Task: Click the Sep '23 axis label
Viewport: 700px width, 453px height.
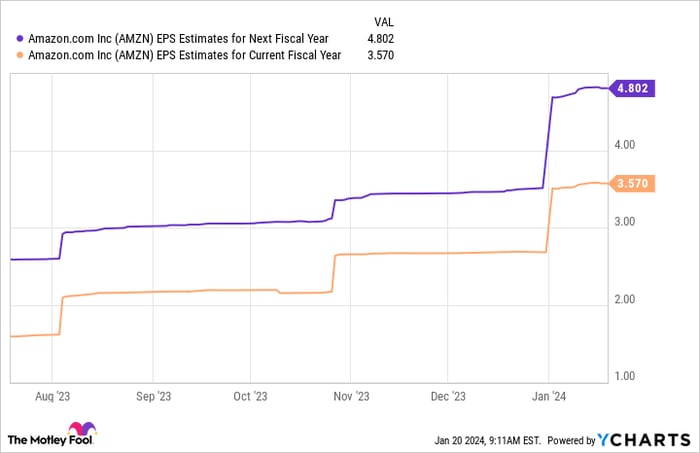Action: coord(151,394)
